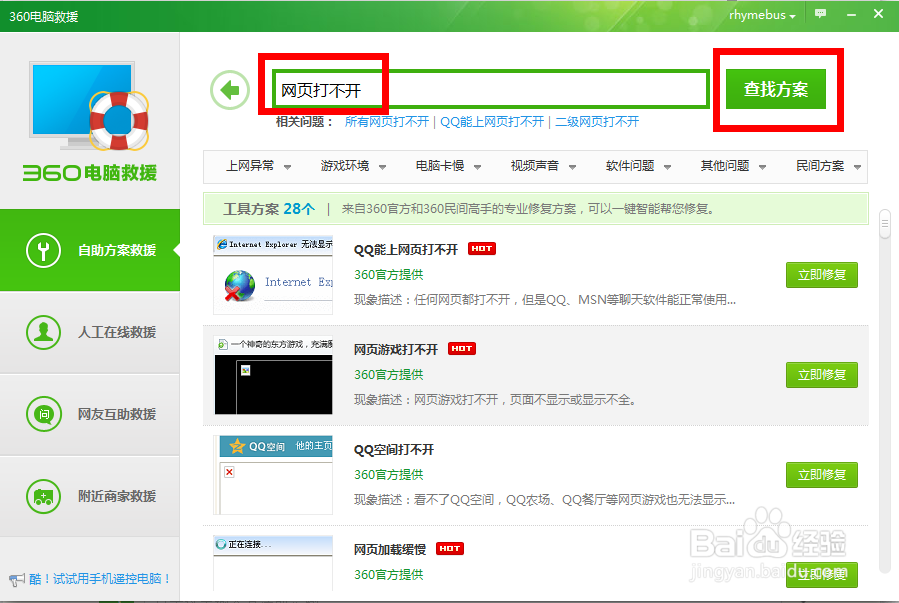Screen dimensions: 899x603
Task: Click the green back arrow icon
Action: point(230,89)
